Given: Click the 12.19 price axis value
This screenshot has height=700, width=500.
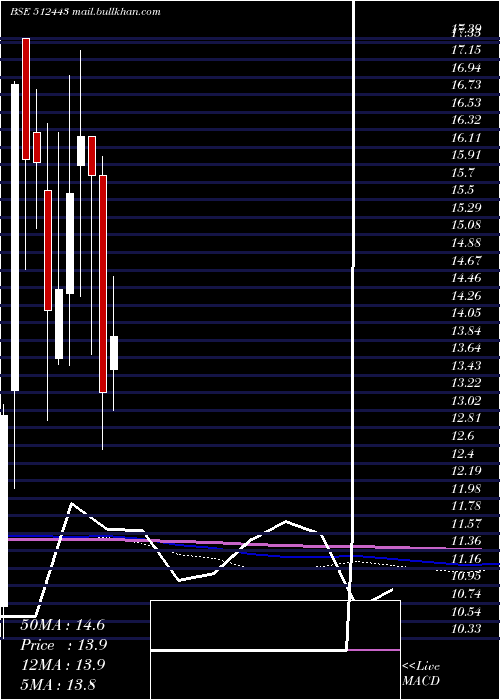Looking at the screenshot, I should coord(466,471).
